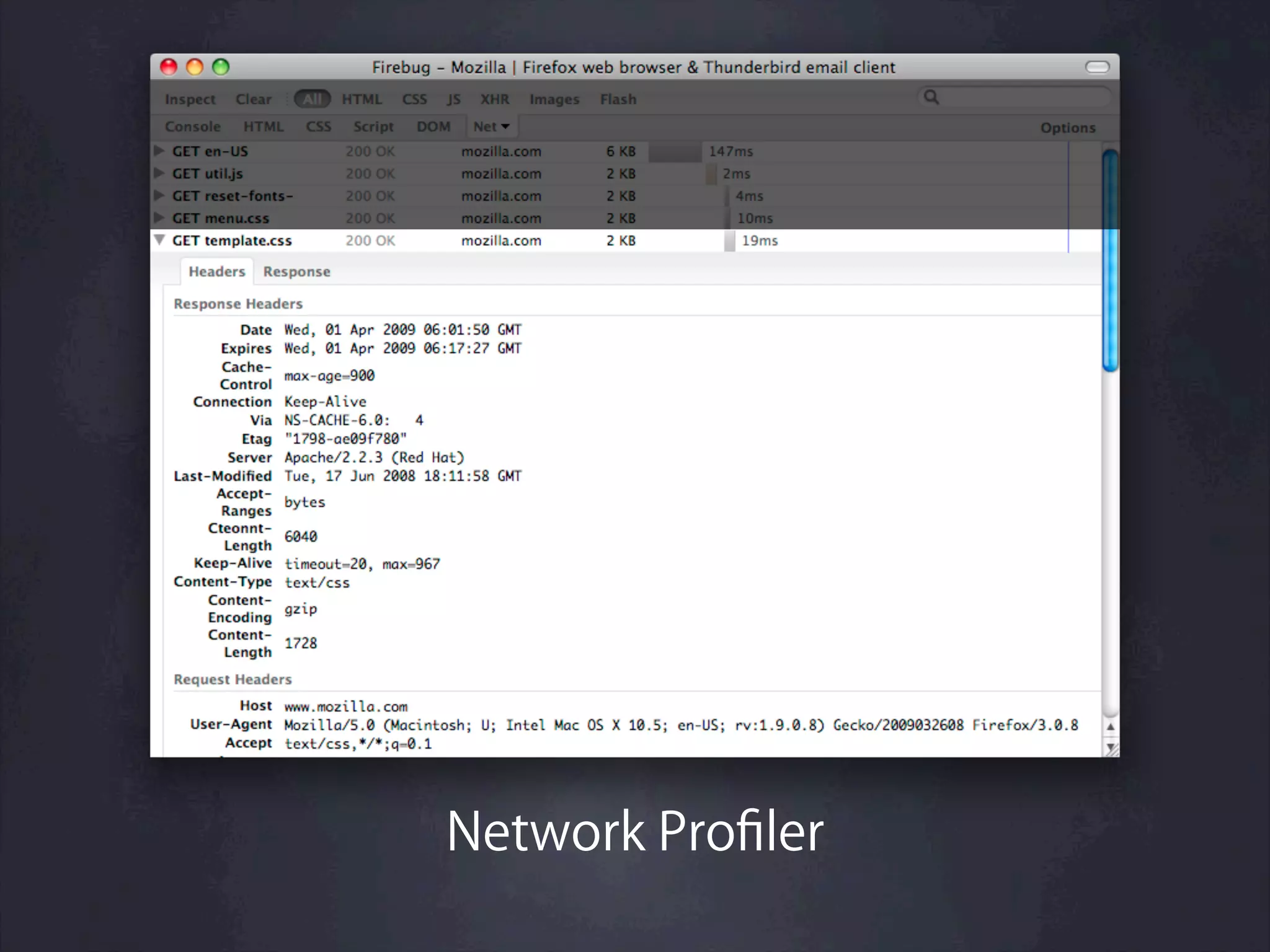Click the Request Headers section title
The width and height of the screenshot is (1270, 952).
click(233, 679)
